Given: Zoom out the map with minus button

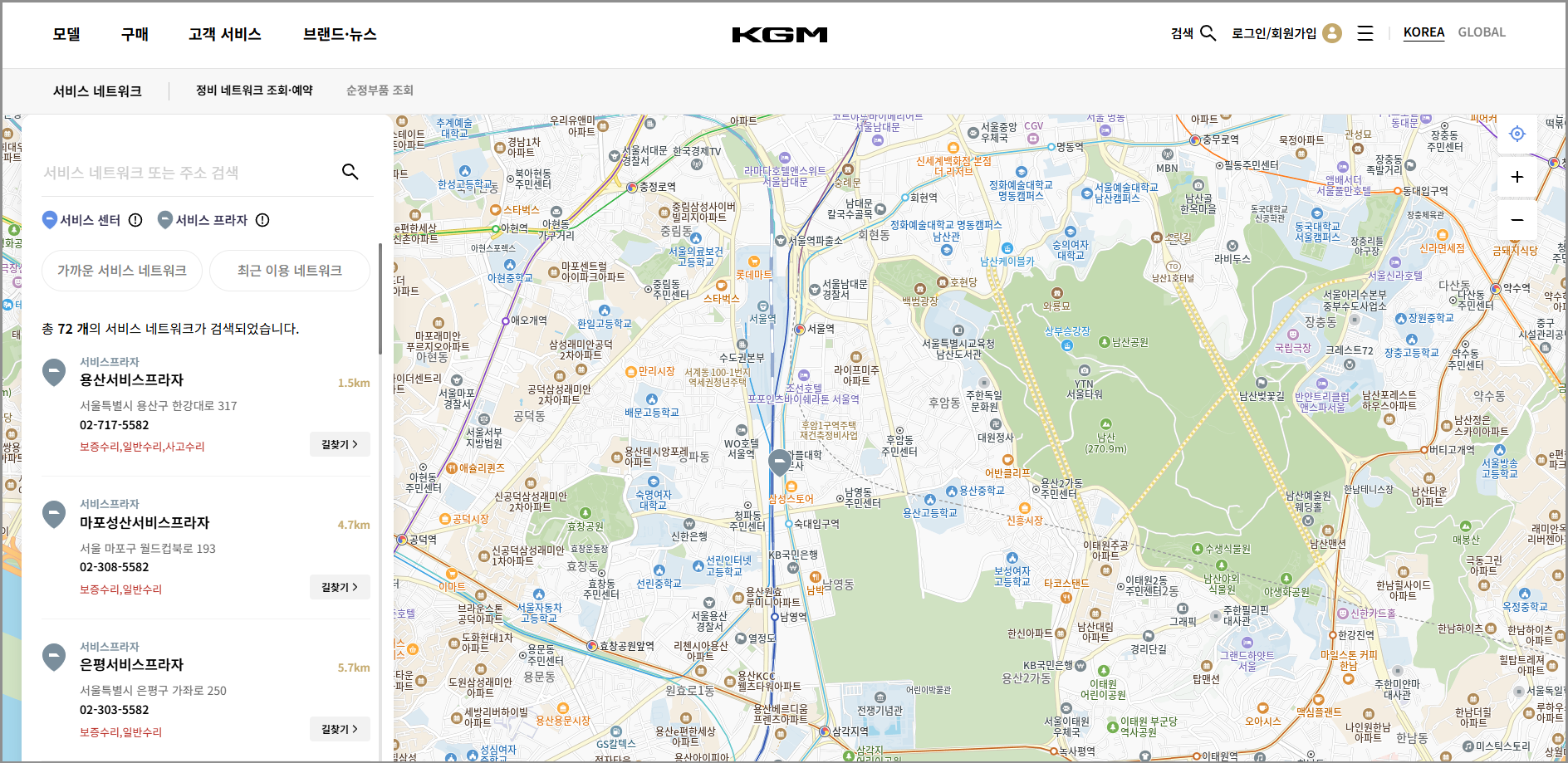Looking at the screenshot, I should [1517, 220].
